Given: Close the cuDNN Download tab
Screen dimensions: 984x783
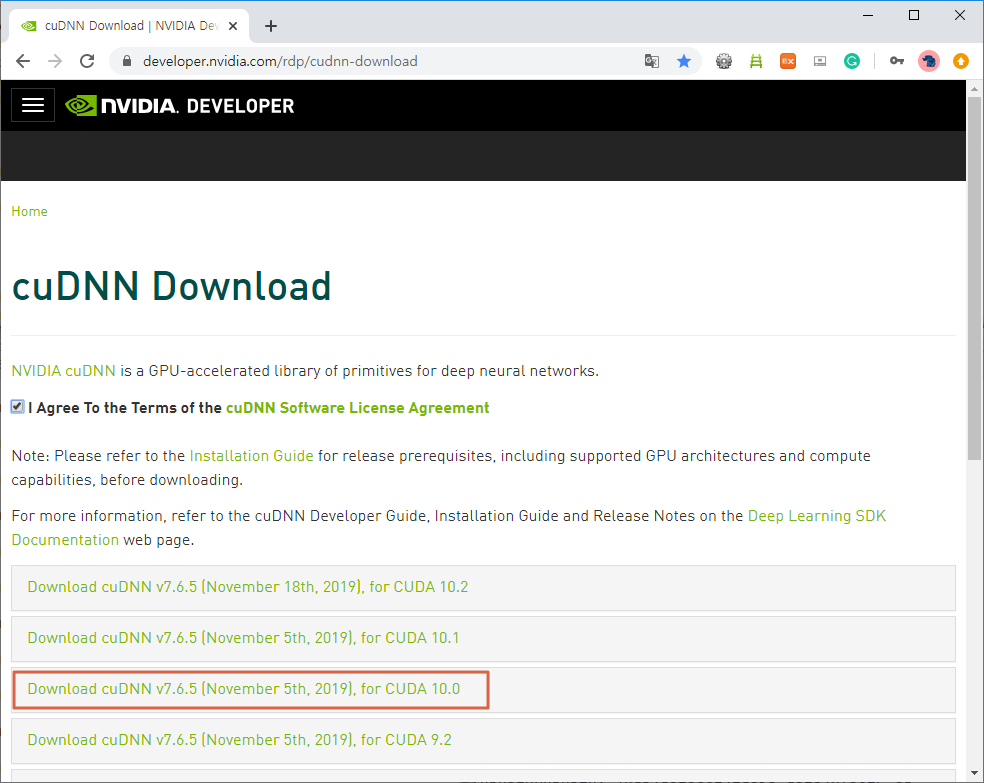Looking at the screenshot, I should point(233,26).
